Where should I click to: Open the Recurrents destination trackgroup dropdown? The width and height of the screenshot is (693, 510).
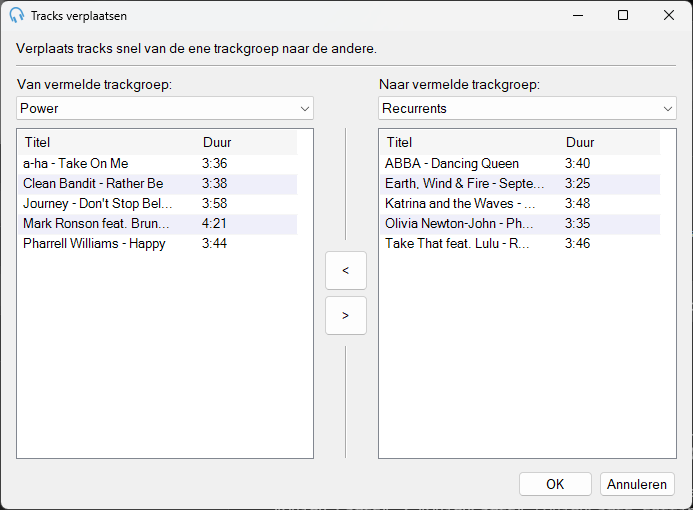527,108
